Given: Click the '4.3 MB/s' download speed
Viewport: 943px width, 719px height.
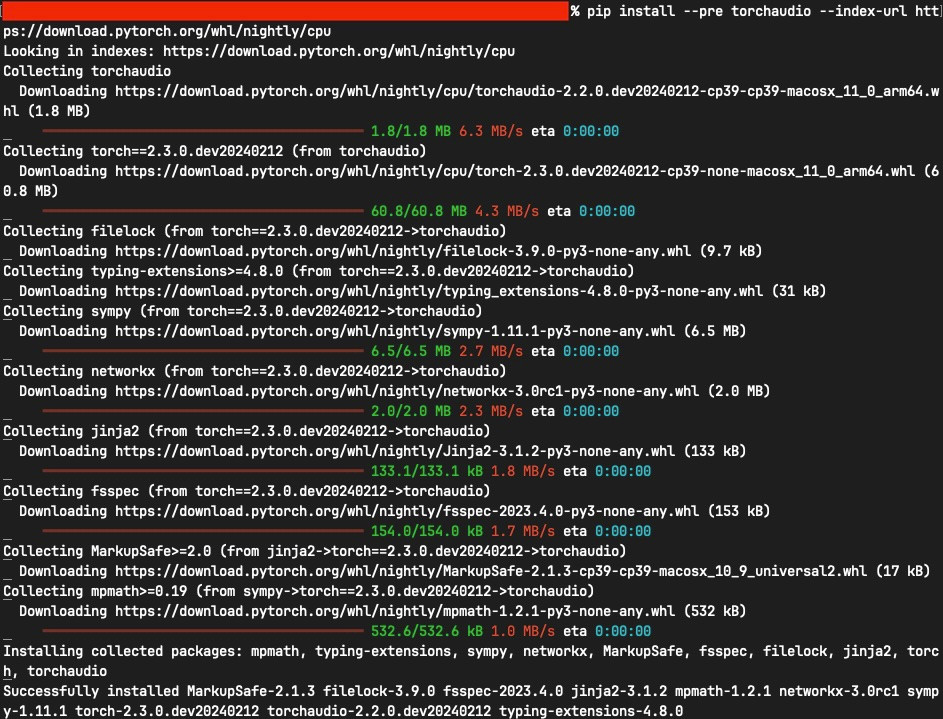Looking at the screenshot, I should 507,211.
